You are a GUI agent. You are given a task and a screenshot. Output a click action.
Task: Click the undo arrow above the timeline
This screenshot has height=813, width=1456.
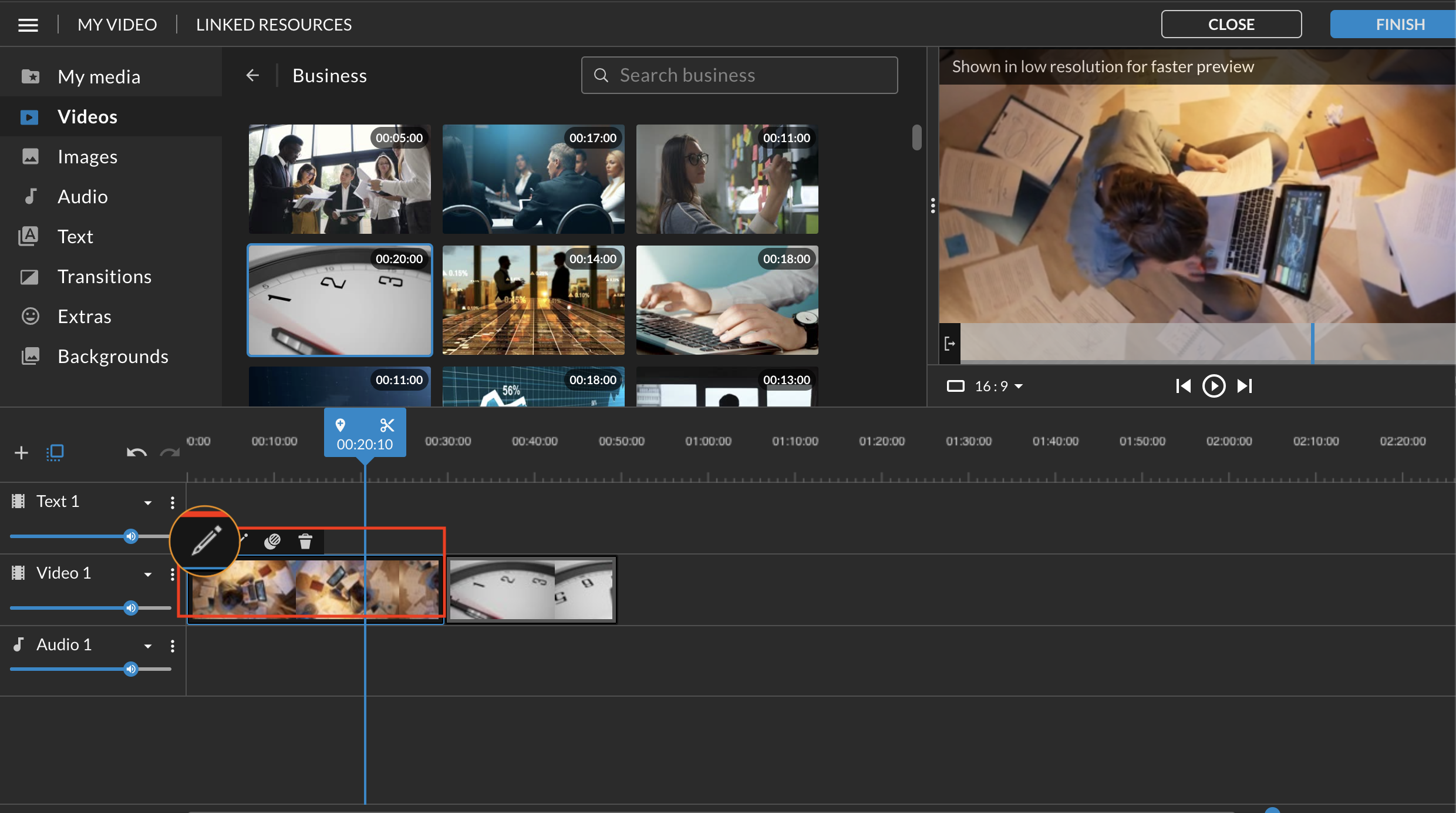[136, 452]
